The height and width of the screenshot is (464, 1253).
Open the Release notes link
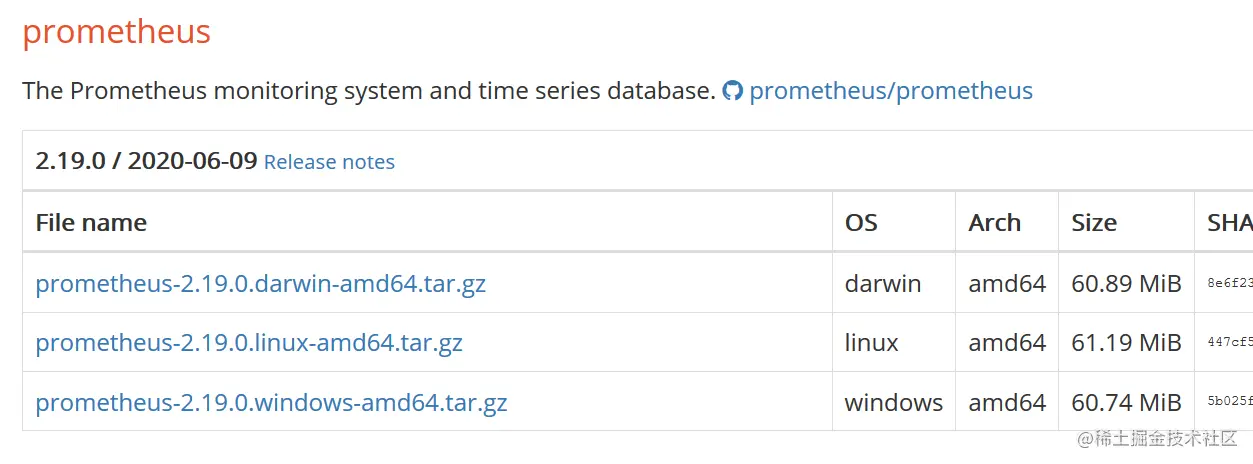point(329,162)
